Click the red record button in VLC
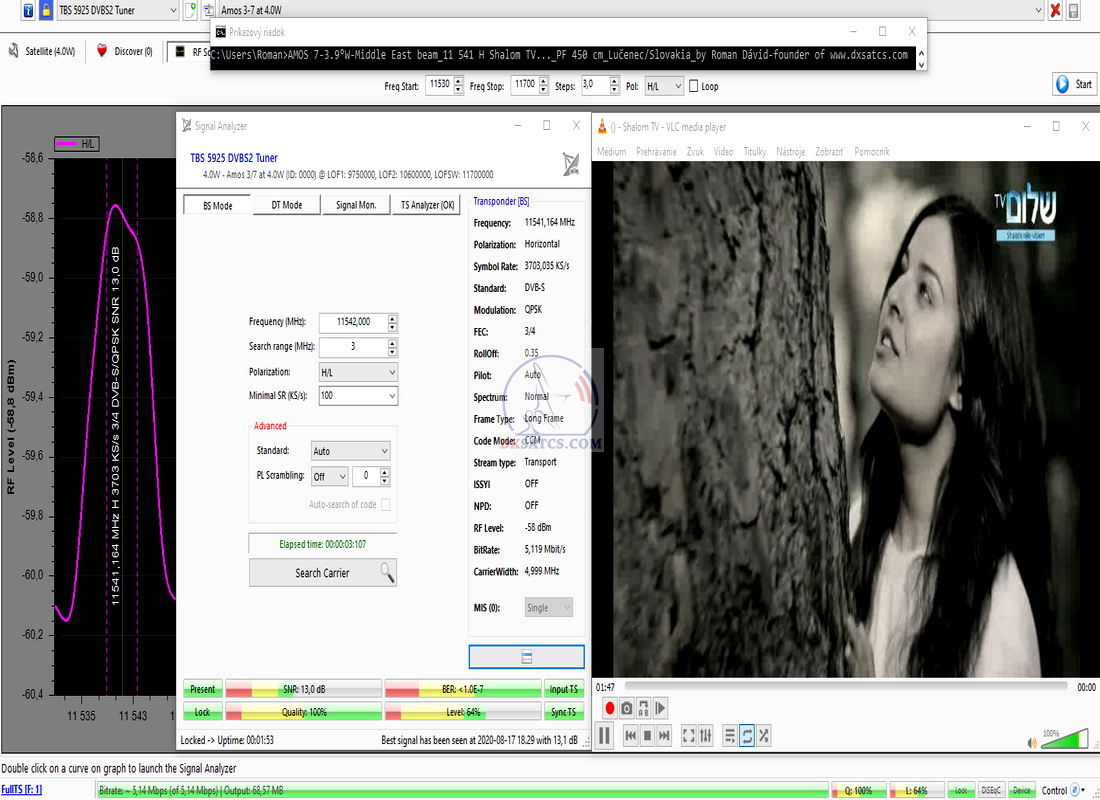This screenshot has width=1100, height=800. pos(609,708)
